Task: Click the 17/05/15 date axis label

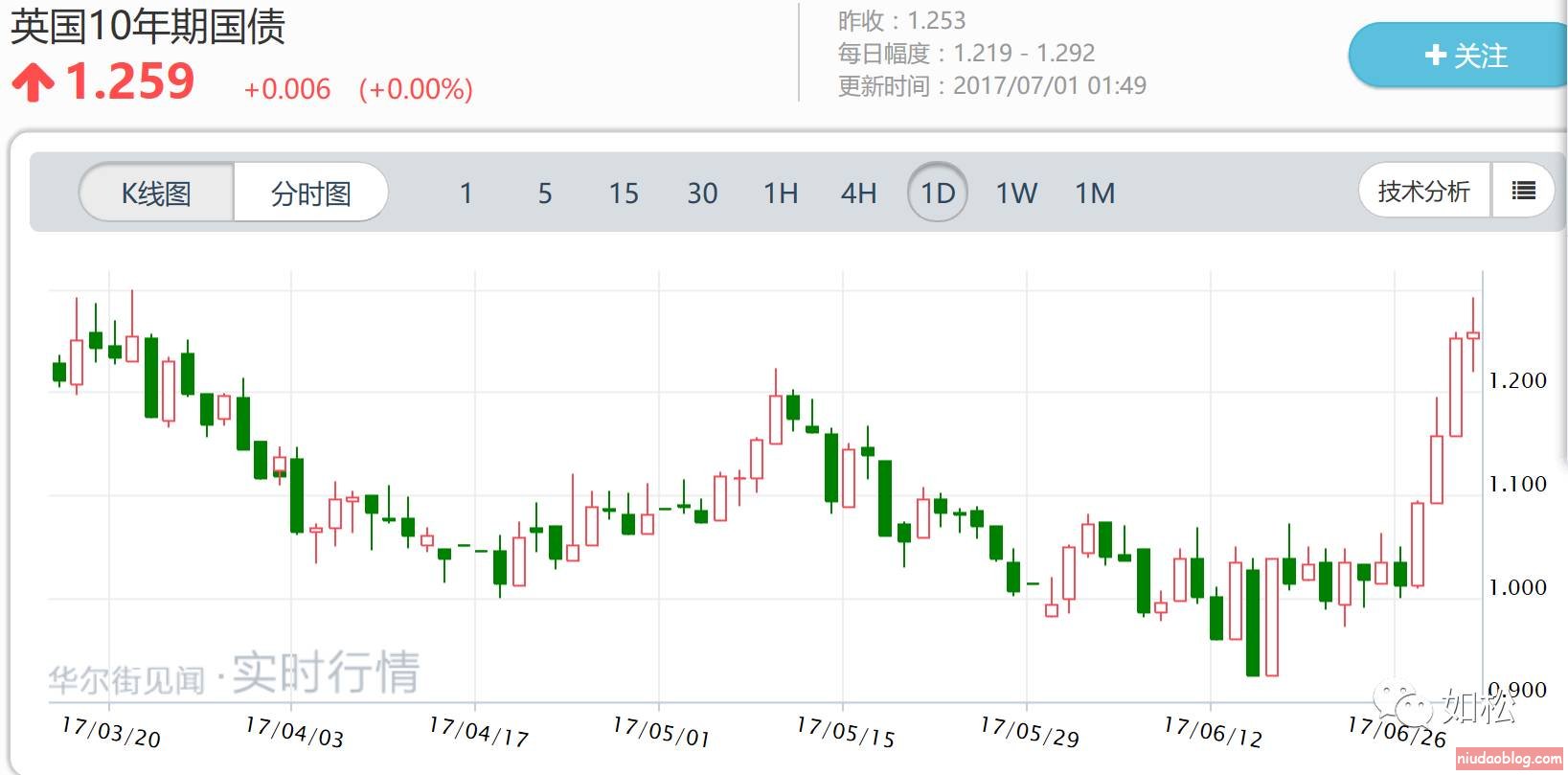Action: (846, 732)
